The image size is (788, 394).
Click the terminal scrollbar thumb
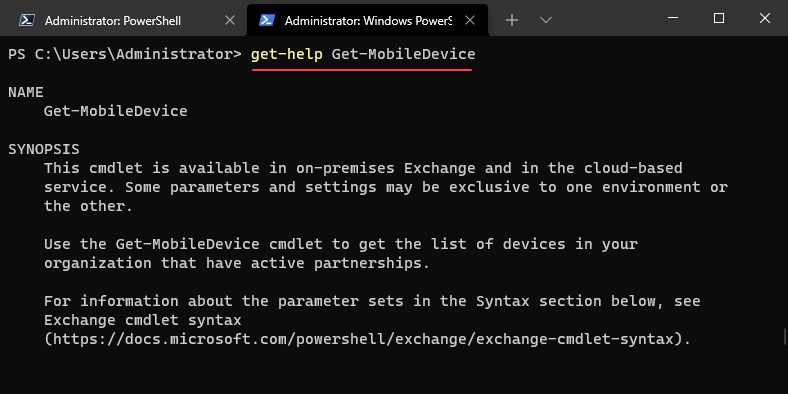tap(785, 337)
